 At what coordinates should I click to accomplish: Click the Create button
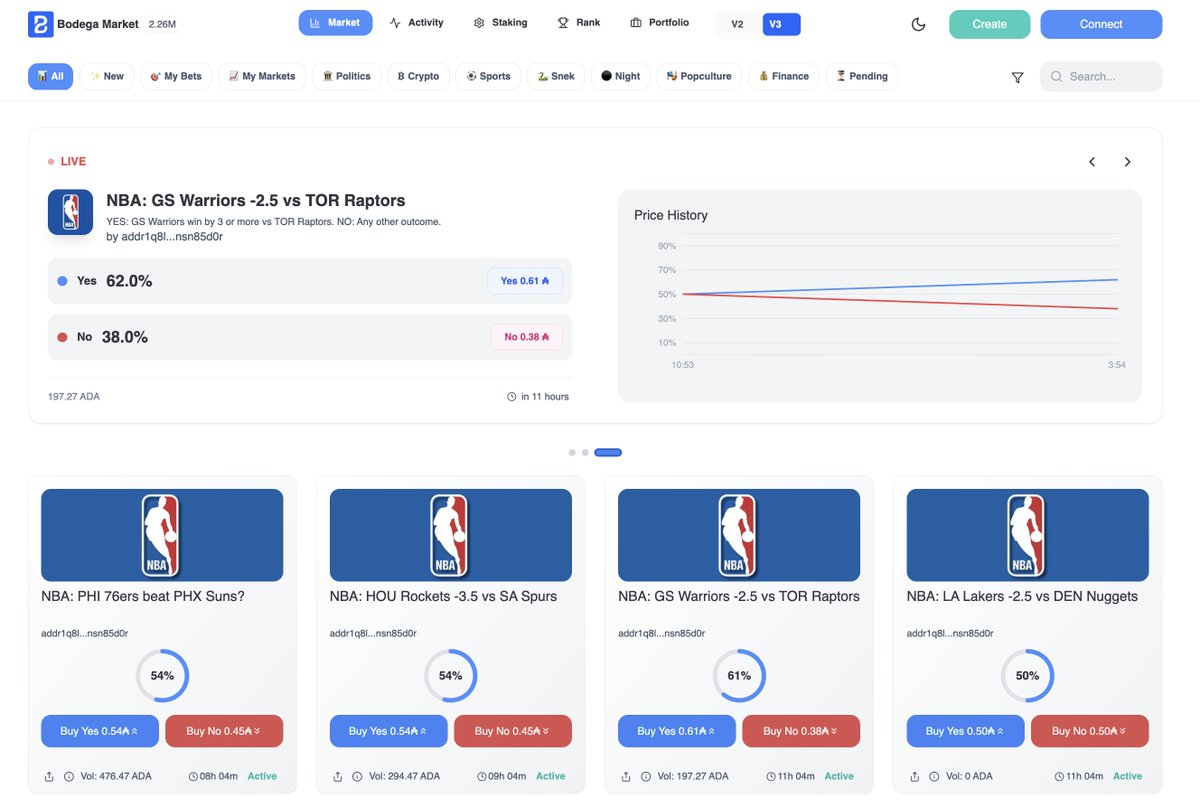pyautogui.click(x=989, y=24)
